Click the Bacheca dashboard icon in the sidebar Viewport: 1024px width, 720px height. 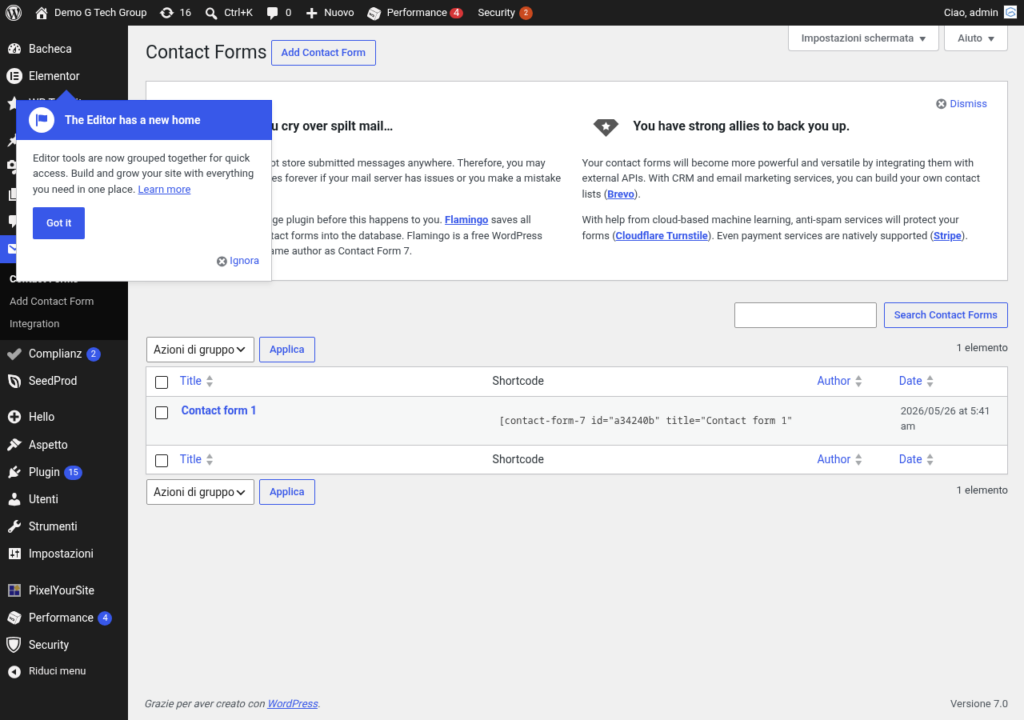click(14, 49)
